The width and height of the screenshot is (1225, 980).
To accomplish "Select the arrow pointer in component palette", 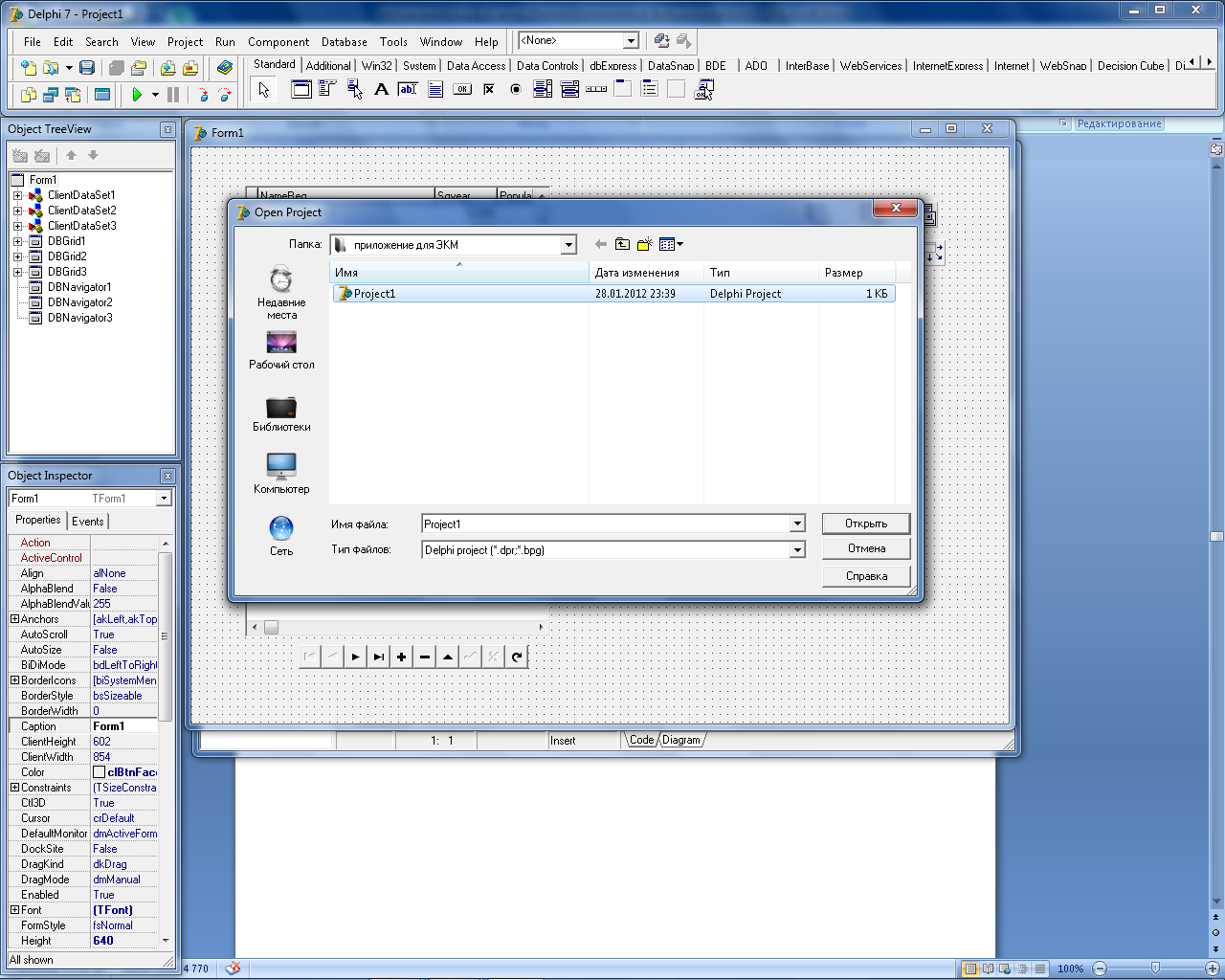I will click(263, 90).
